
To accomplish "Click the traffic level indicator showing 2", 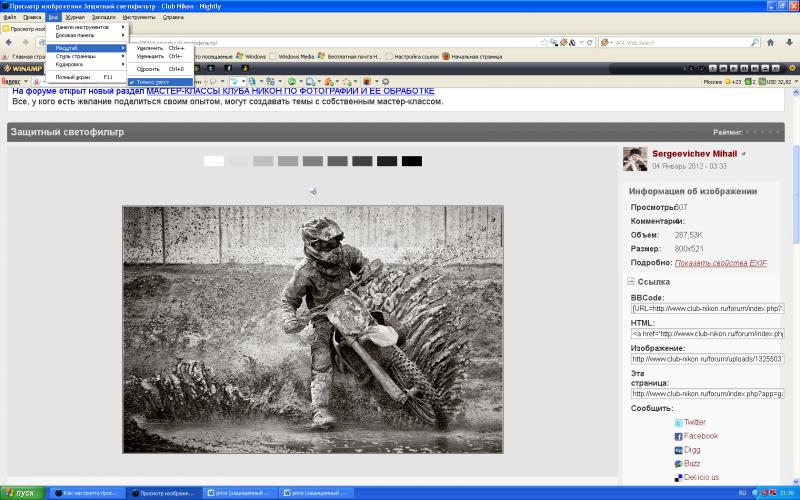I will (750, 82).
